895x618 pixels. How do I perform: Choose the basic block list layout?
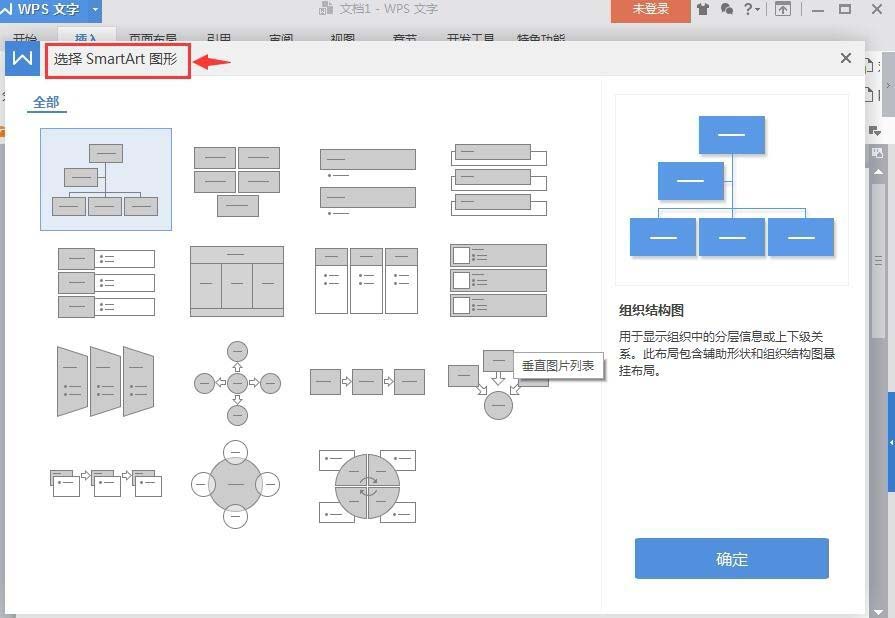(237, 181)
